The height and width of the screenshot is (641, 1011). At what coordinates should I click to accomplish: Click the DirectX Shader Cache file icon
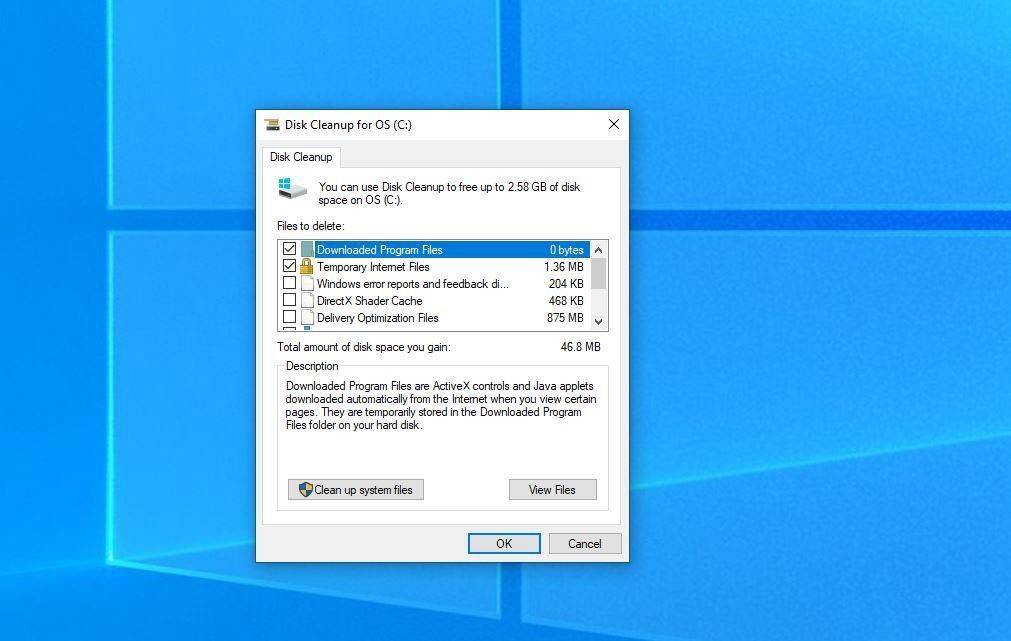pyautogui.click(x=307, y=301)
